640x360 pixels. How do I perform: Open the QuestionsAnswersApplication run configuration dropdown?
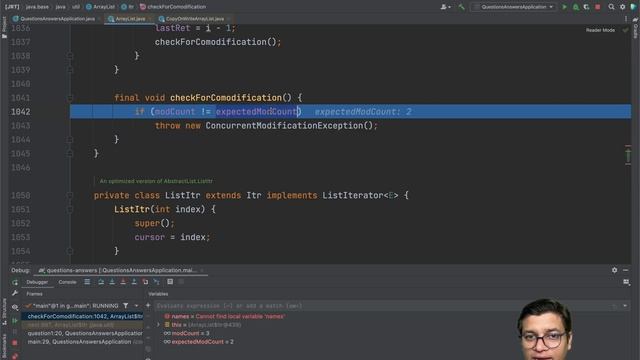[x=513, y=7]
